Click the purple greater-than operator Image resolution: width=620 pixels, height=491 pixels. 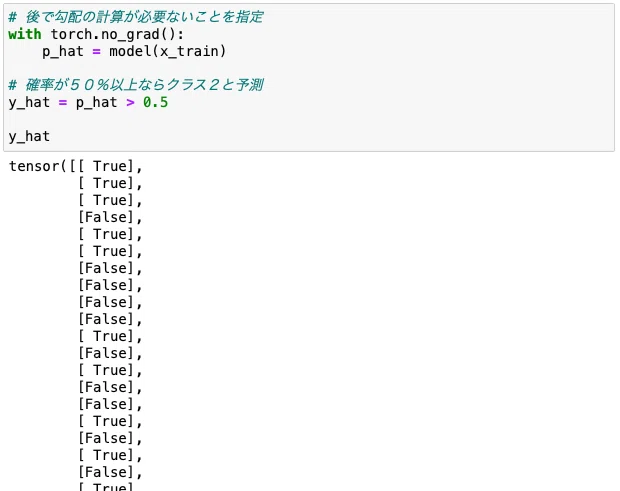[130, 103]
